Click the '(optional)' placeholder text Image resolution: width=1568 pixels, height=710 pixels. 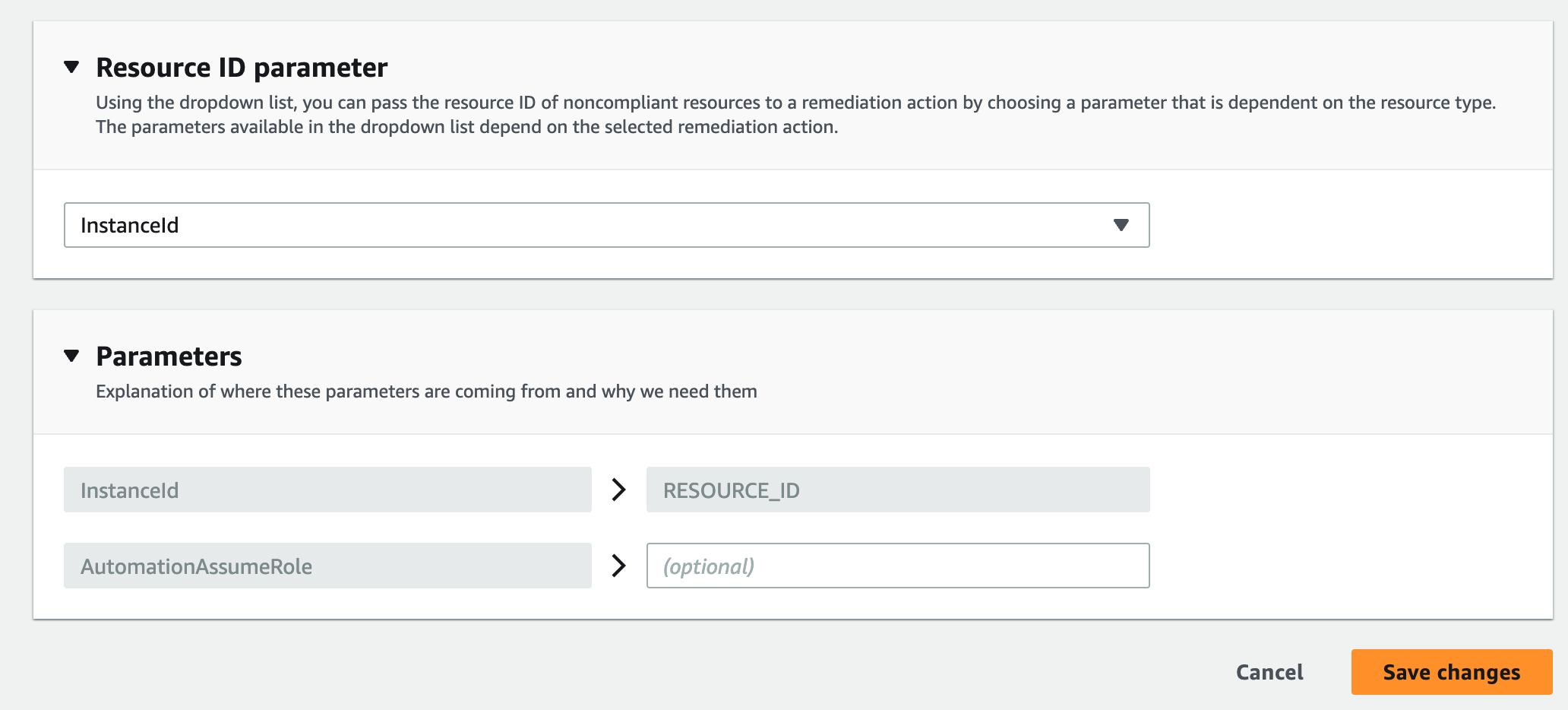point(709,566)
